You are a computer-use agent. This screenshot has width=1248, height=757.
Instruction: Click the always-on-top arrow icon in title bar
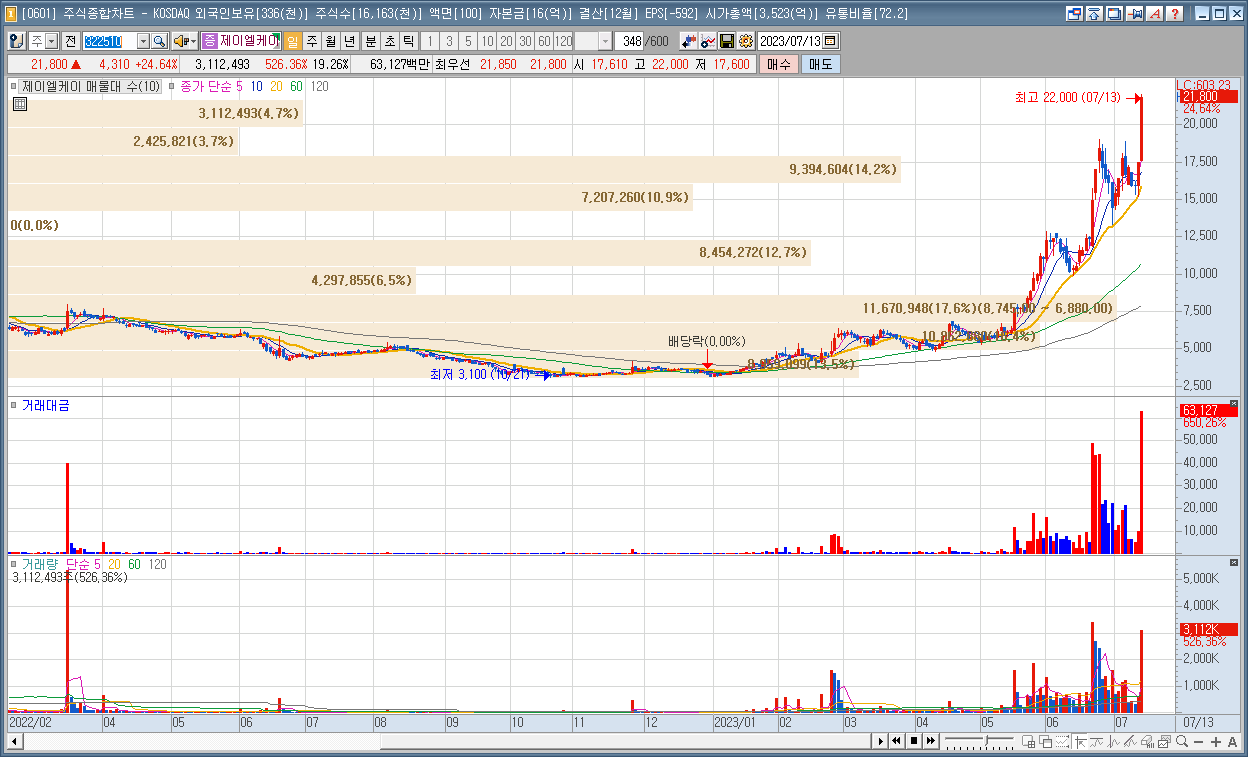pyautogui.click(x=1093, y=14)
